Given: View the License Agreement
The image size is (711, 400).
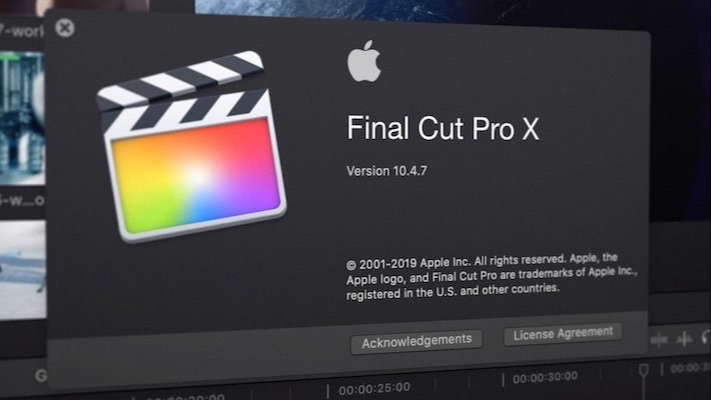Looking at the screenshot, I should coord(563,334).
